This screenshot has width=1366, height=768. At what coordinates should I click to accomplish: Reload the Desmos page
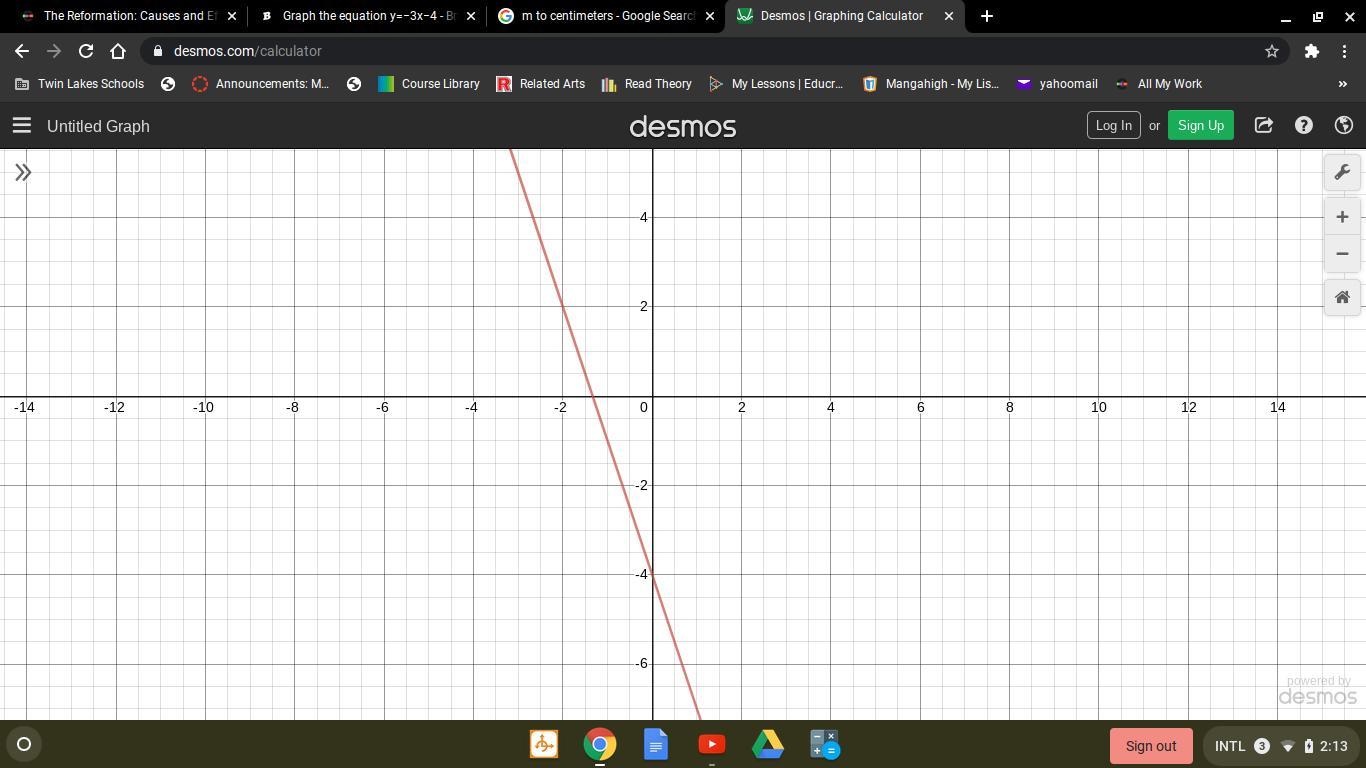[86, 51]
